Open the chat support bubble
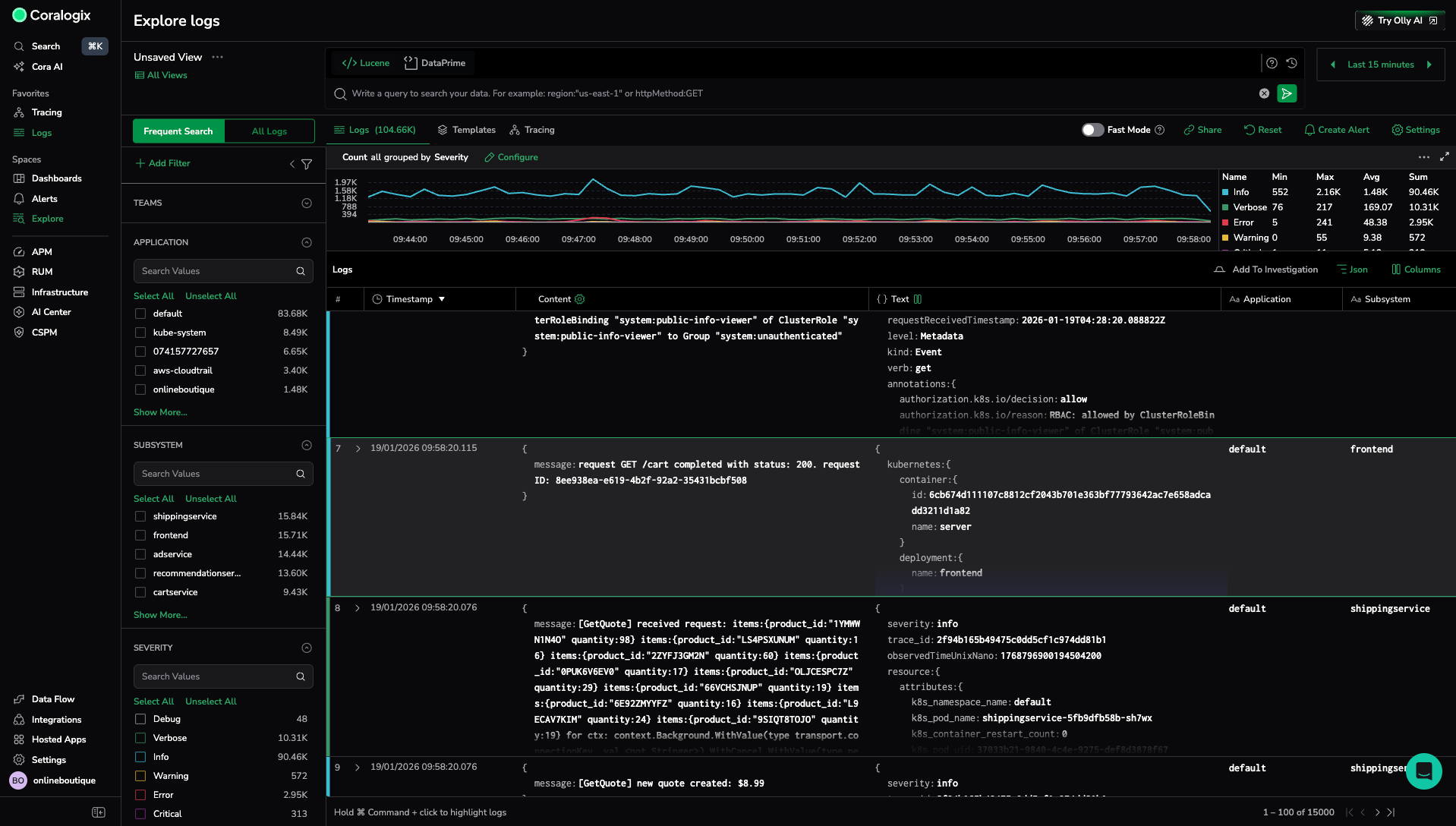The image size is (1456, 826). click(x=1423, y=771)
